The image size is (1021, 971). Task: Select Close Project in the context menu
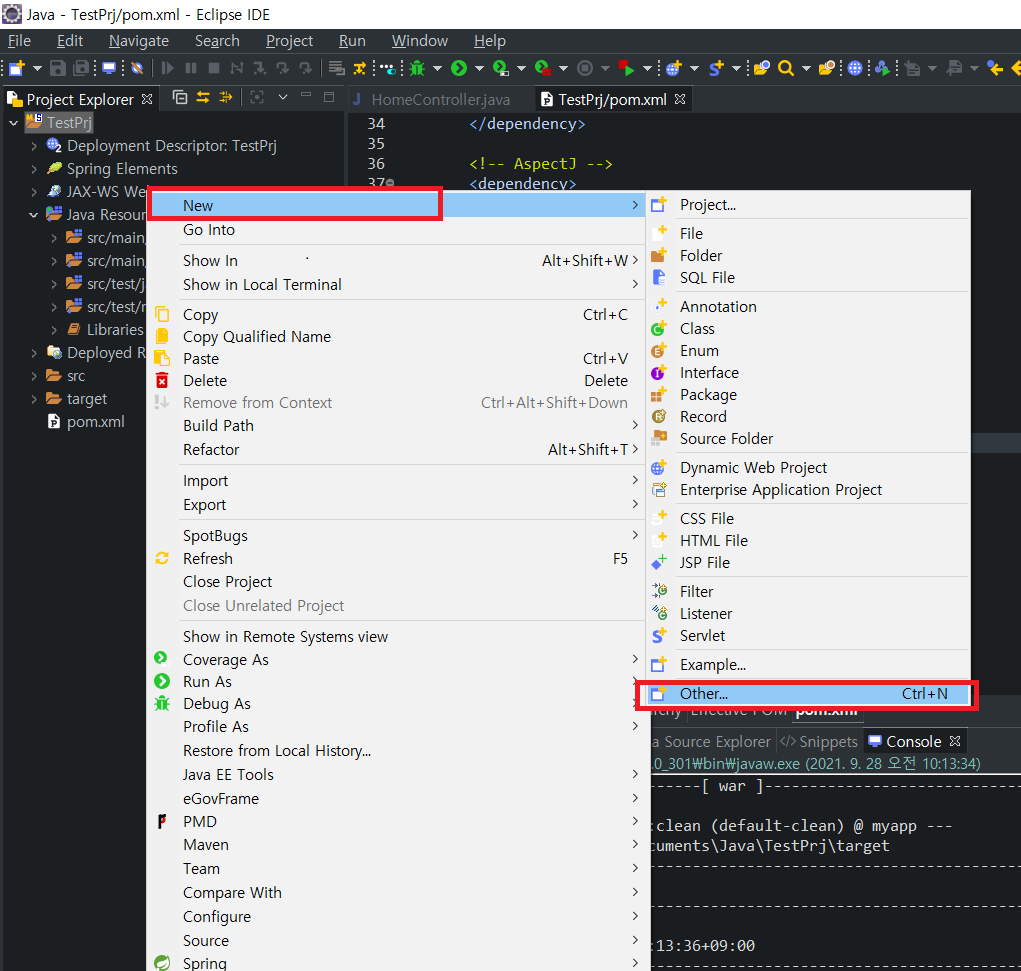click(x=397, y=582)
